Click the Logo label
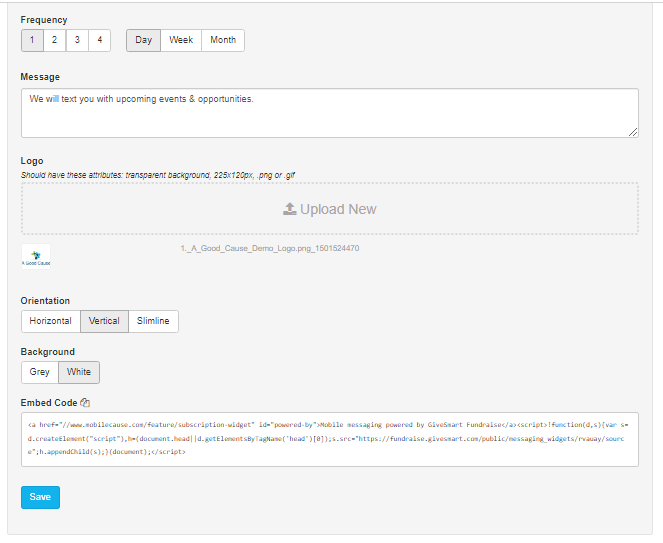 [32, 161]
